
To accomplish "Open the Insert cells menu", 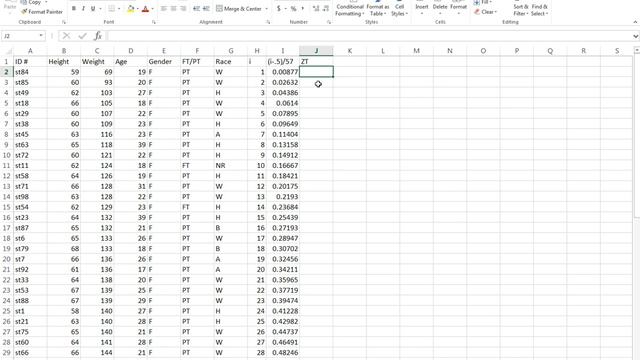I will click(x=422, y=8).
